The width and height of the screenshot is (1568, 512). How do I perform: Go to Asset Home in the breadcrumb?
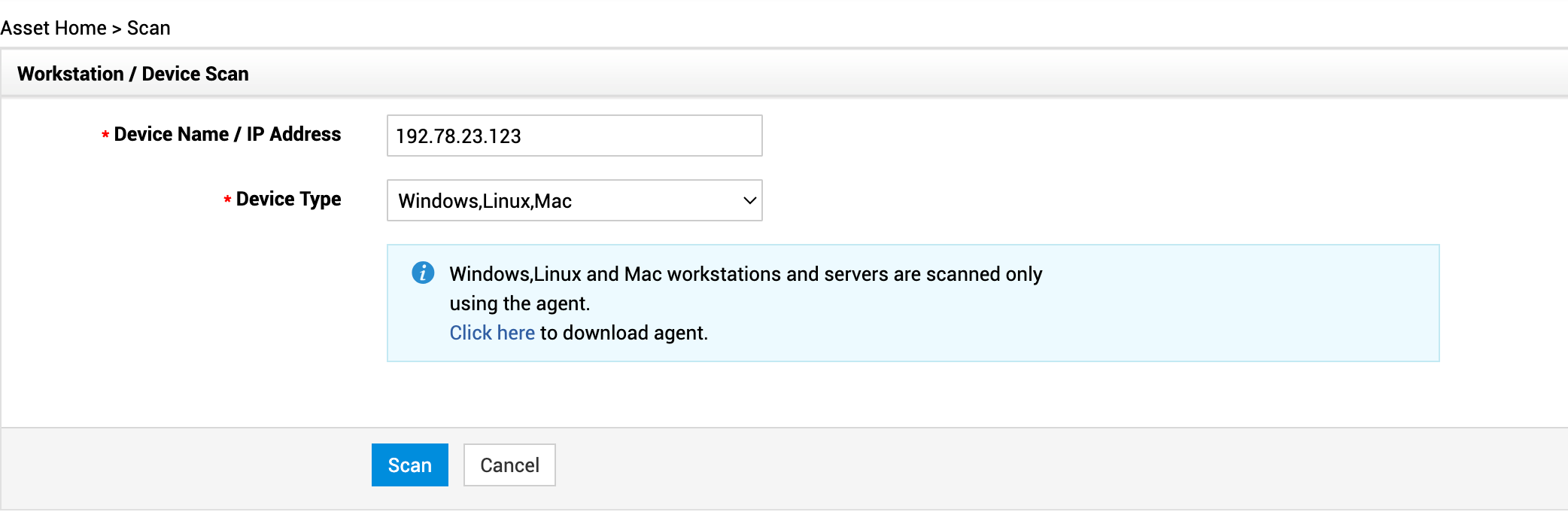coord(53,29)
